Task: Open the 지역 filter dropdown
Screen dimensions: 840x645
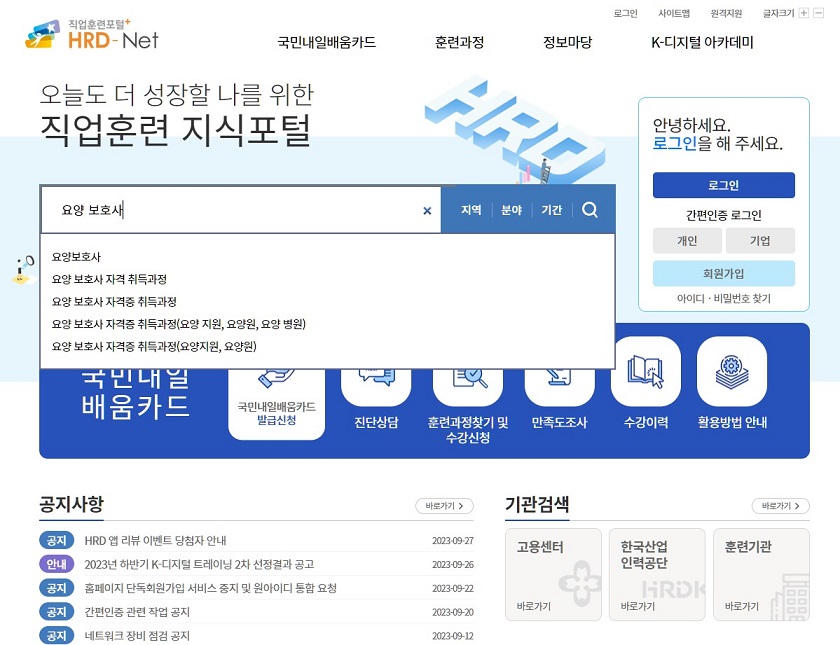Action: point(471,210)
